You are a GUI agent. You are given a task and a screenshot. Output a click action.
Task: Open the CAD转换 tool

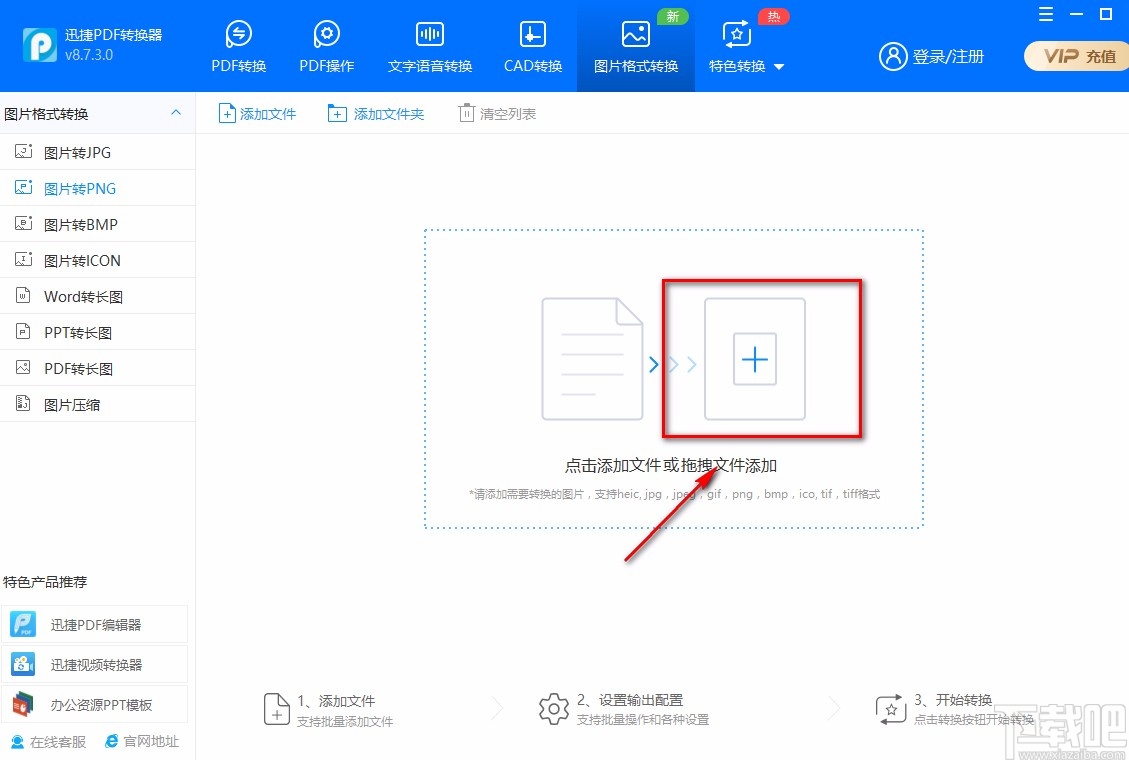click(531, 45)
